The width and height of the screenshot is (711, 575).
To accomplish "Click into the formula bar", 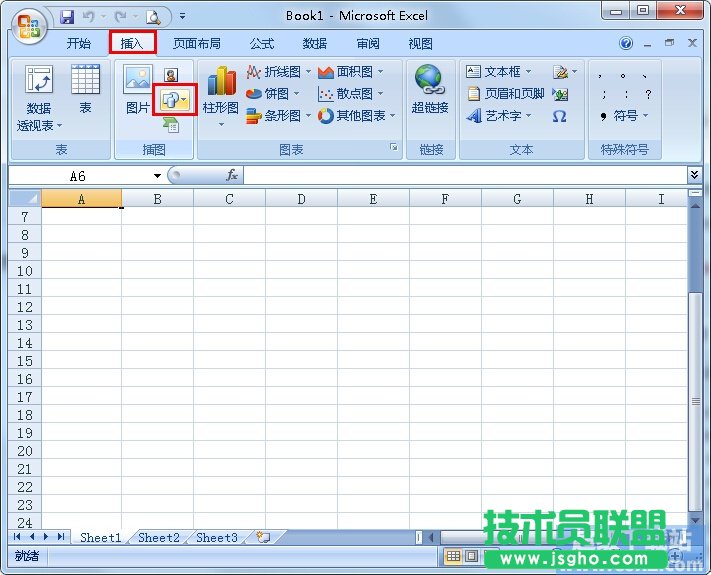I will point(465,175).
